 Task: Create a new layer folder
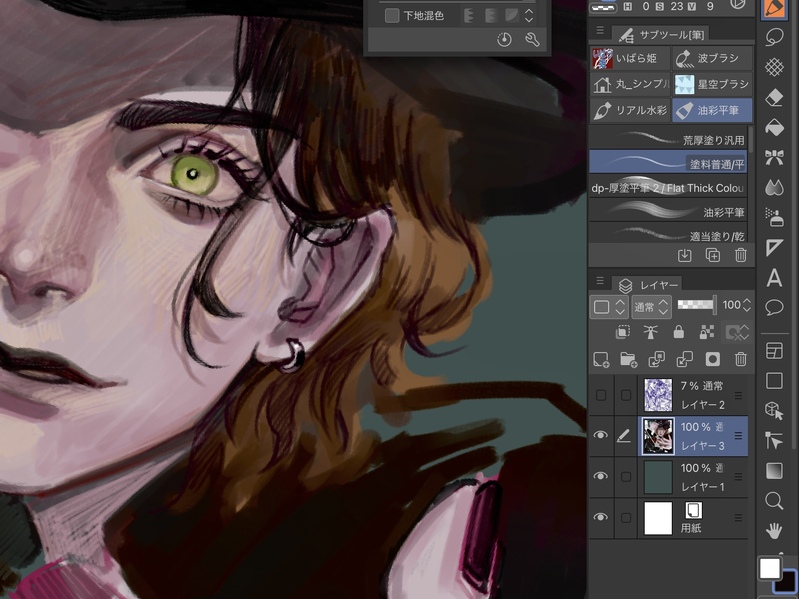tap(629, 360)
